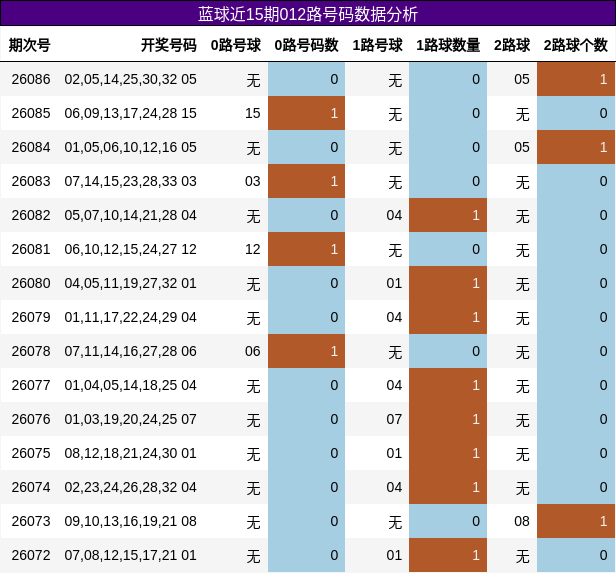Select the 0路号码数 column header
The image size is (616, 573).
pos(306,45)
